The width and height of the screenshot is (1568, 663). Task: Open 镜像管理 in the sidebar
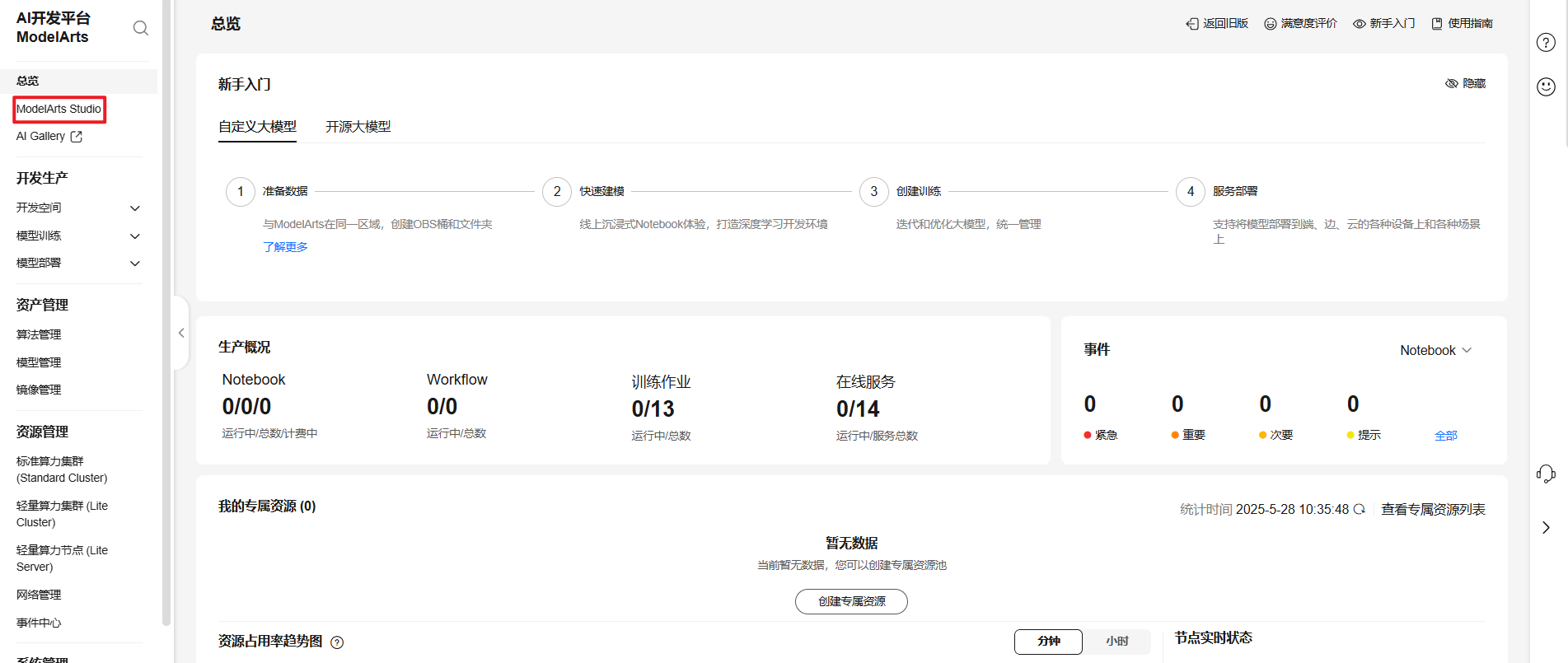pyautogui.click(x=39, y=390)
